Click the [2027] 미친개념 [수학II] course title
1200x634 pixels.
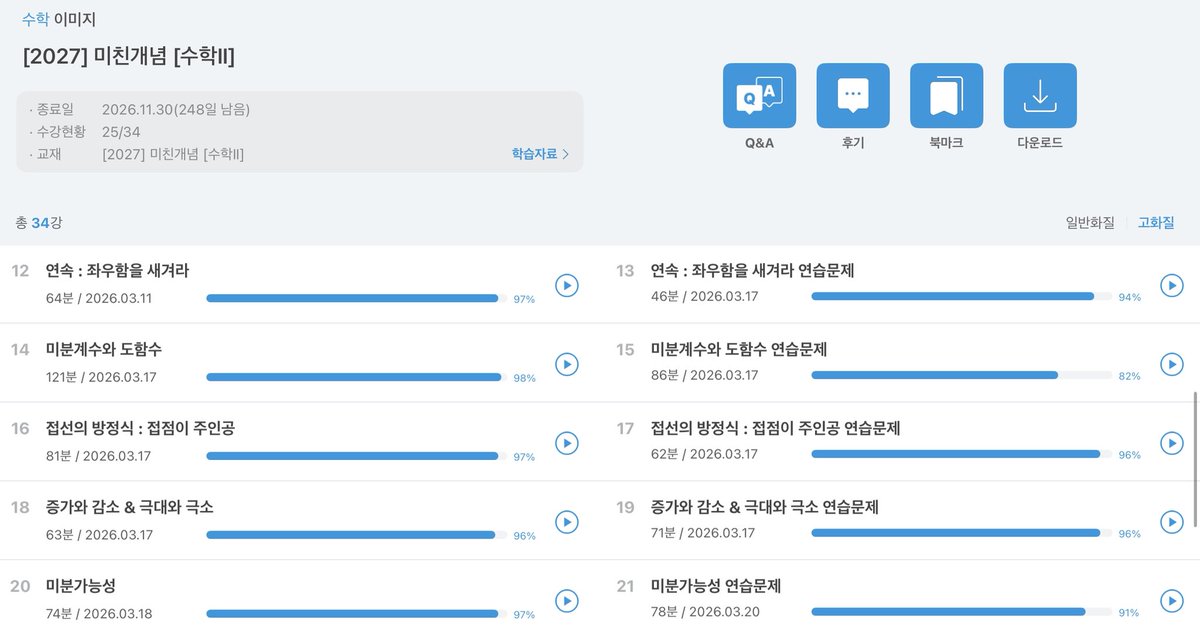pos(129,57)
